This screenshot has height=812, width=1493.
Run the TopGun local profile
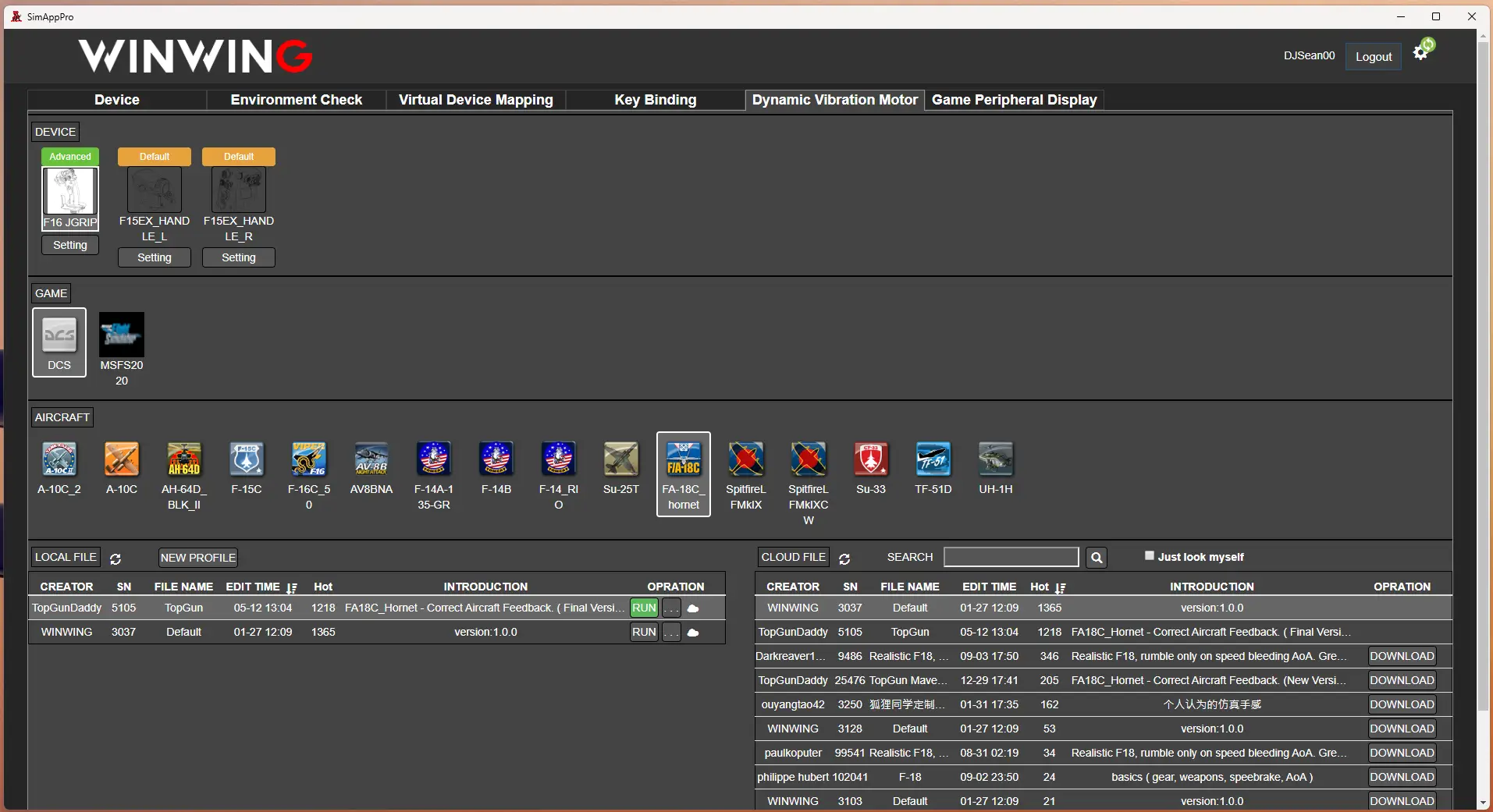(x=644, y=608)
